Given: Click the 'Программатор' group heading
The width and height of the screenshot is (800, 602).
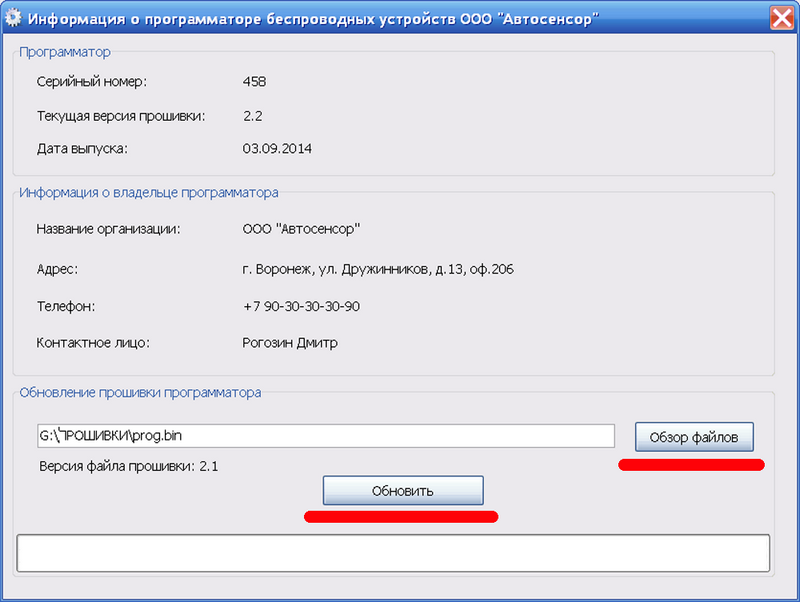Looking at the screenshot, I should pos(65,52).
